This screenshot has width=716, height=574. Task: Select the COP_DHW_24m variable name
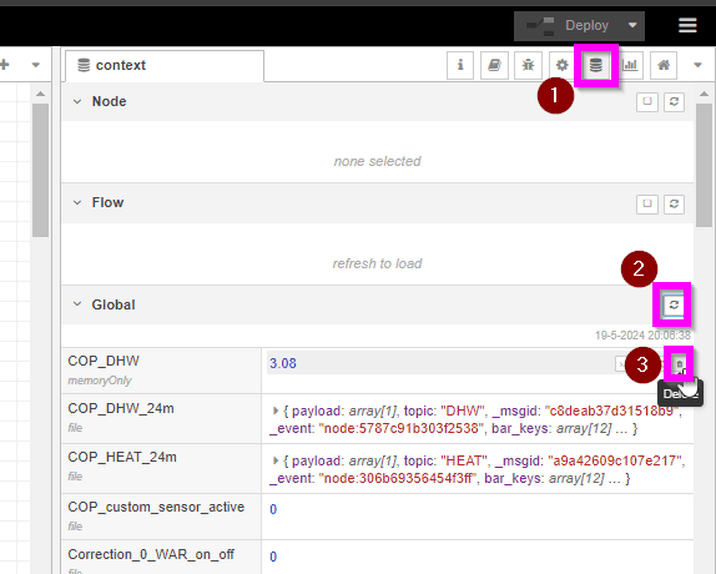(x=121, y=408)
